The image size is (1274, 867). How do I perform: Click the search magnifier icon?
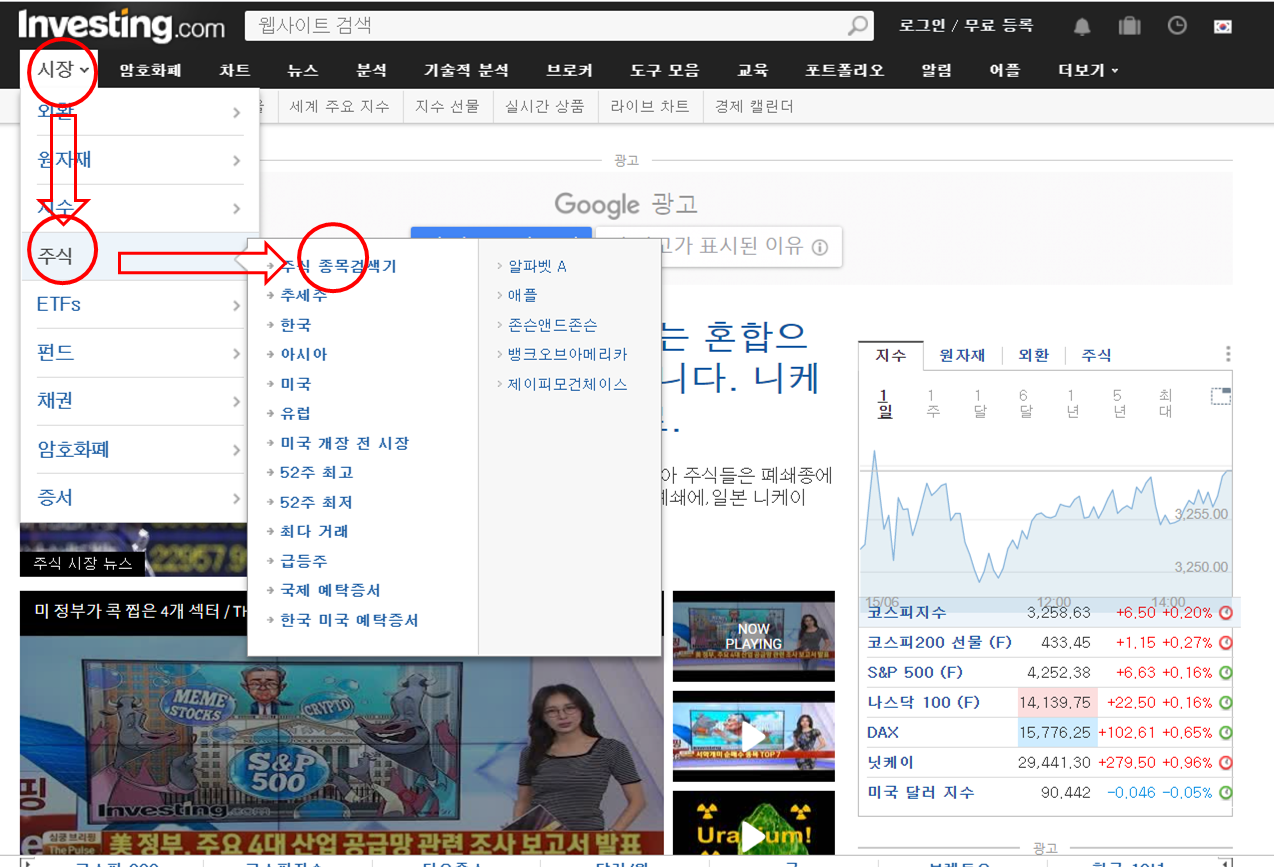(858, 26)
